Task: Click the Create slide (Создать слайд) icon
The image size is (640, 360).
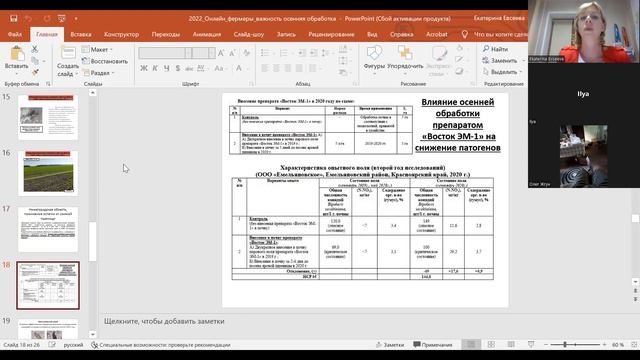Action: [68, 53]
